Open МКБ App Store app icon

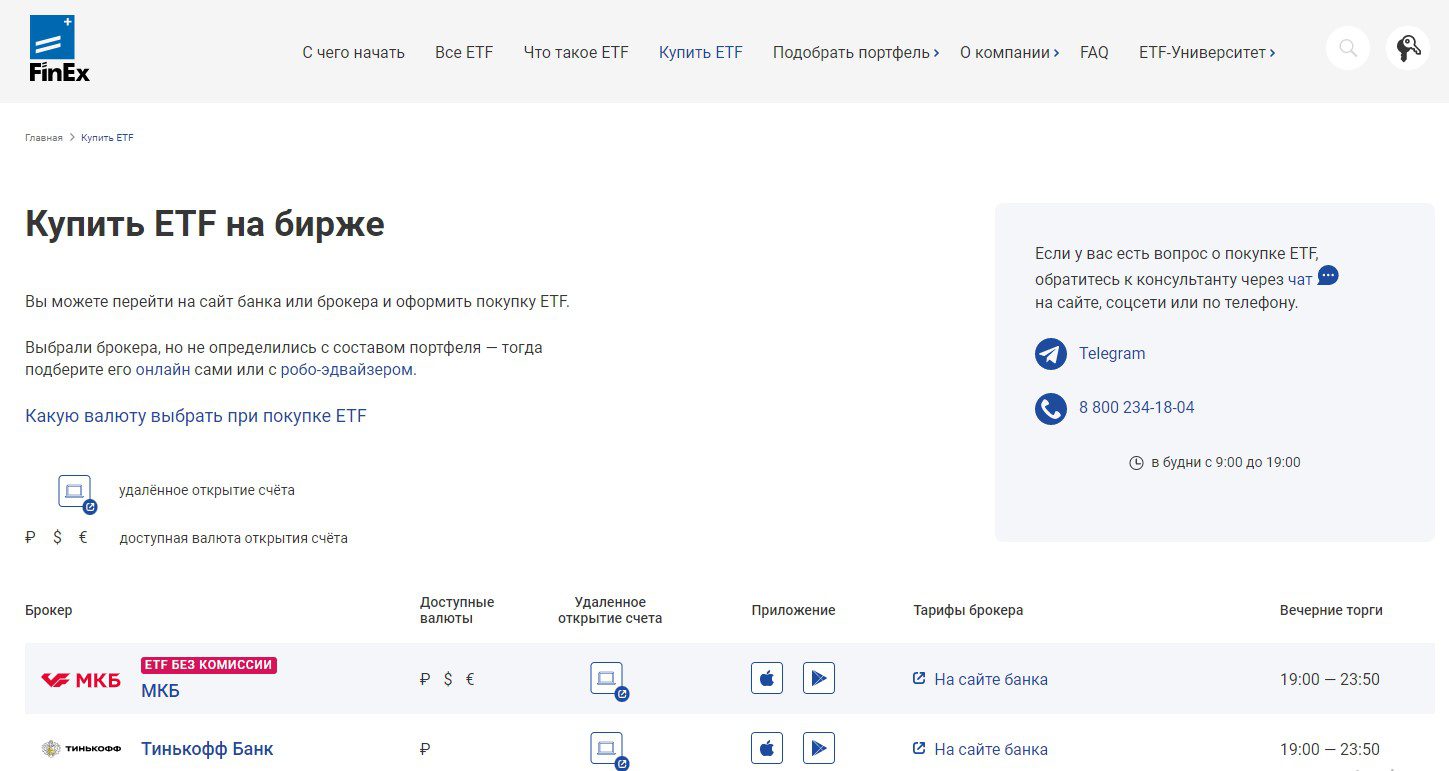point(767,678)
